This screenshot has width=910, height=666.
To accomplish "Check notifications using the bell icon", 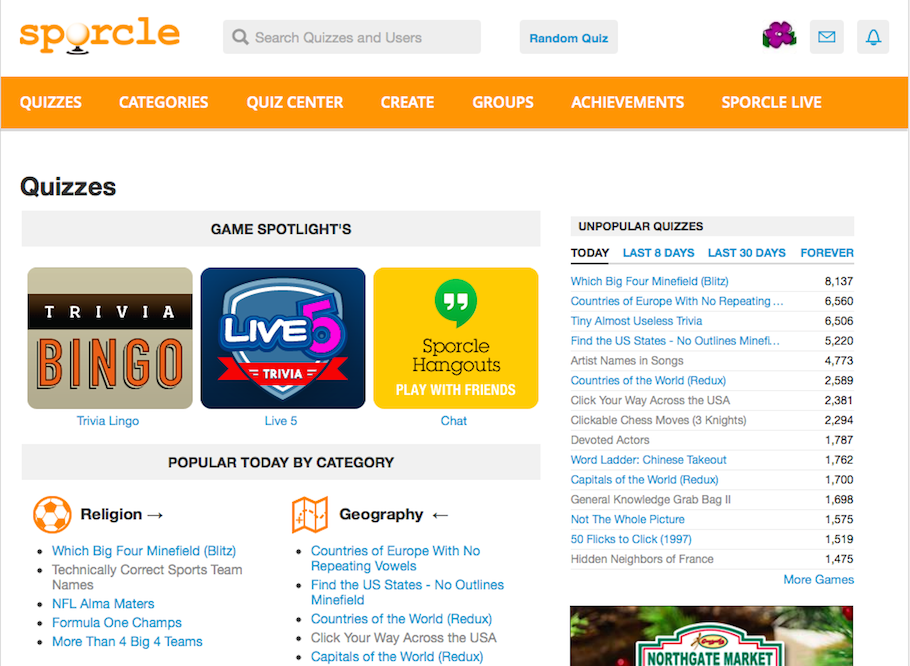I will click(x=872, y=36).
